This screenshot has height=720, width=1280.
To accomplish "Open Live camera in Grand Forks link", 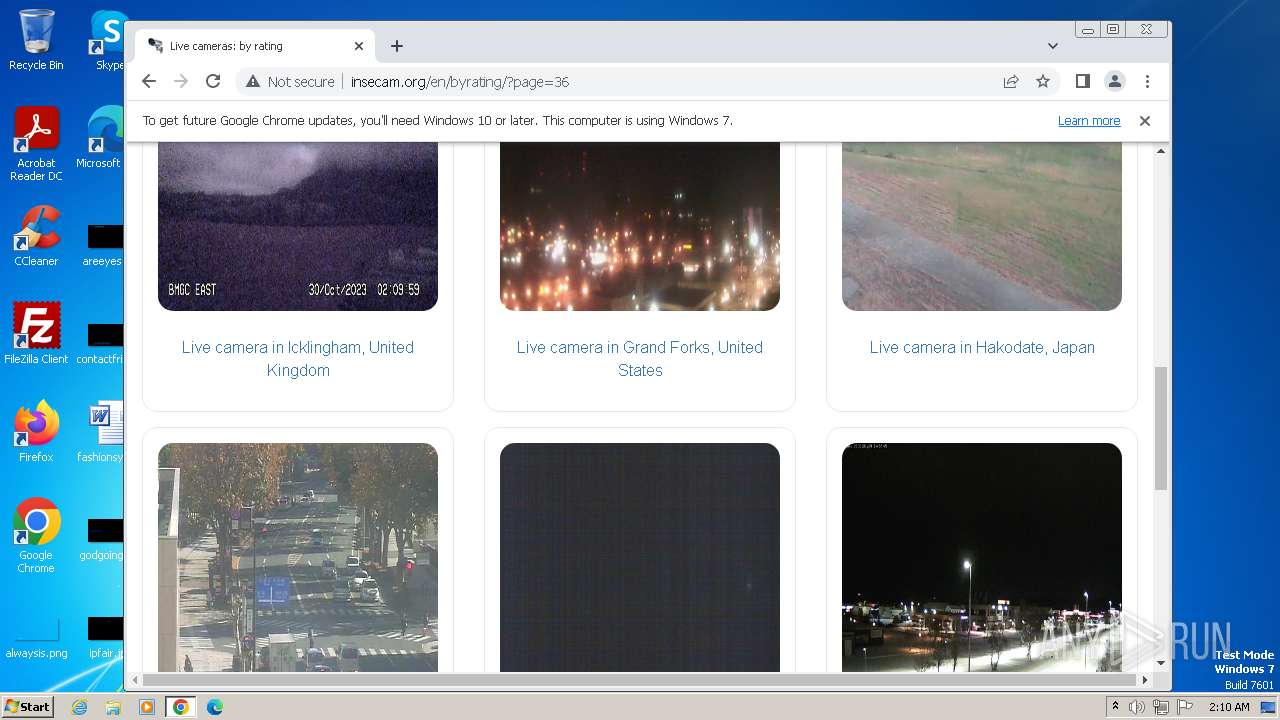I will coord(640,358).
